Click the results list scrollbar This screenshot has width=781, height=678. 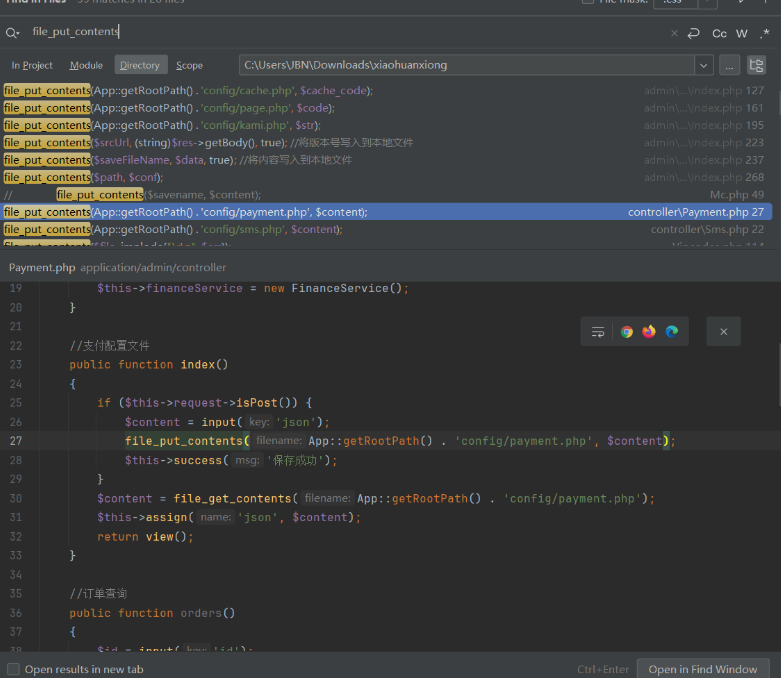(x=778, y=102)
